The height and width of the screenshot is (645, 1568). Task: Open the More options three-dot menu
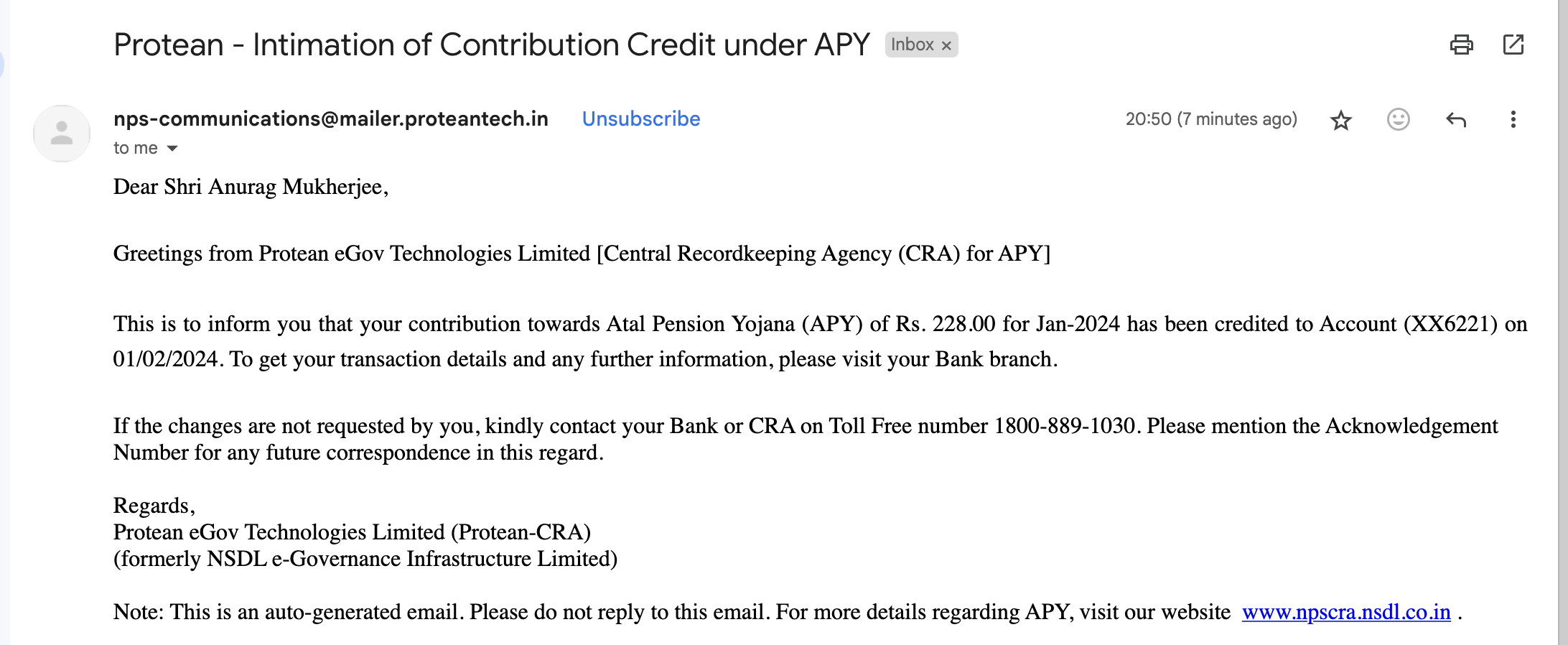[x=1513, y=119]
